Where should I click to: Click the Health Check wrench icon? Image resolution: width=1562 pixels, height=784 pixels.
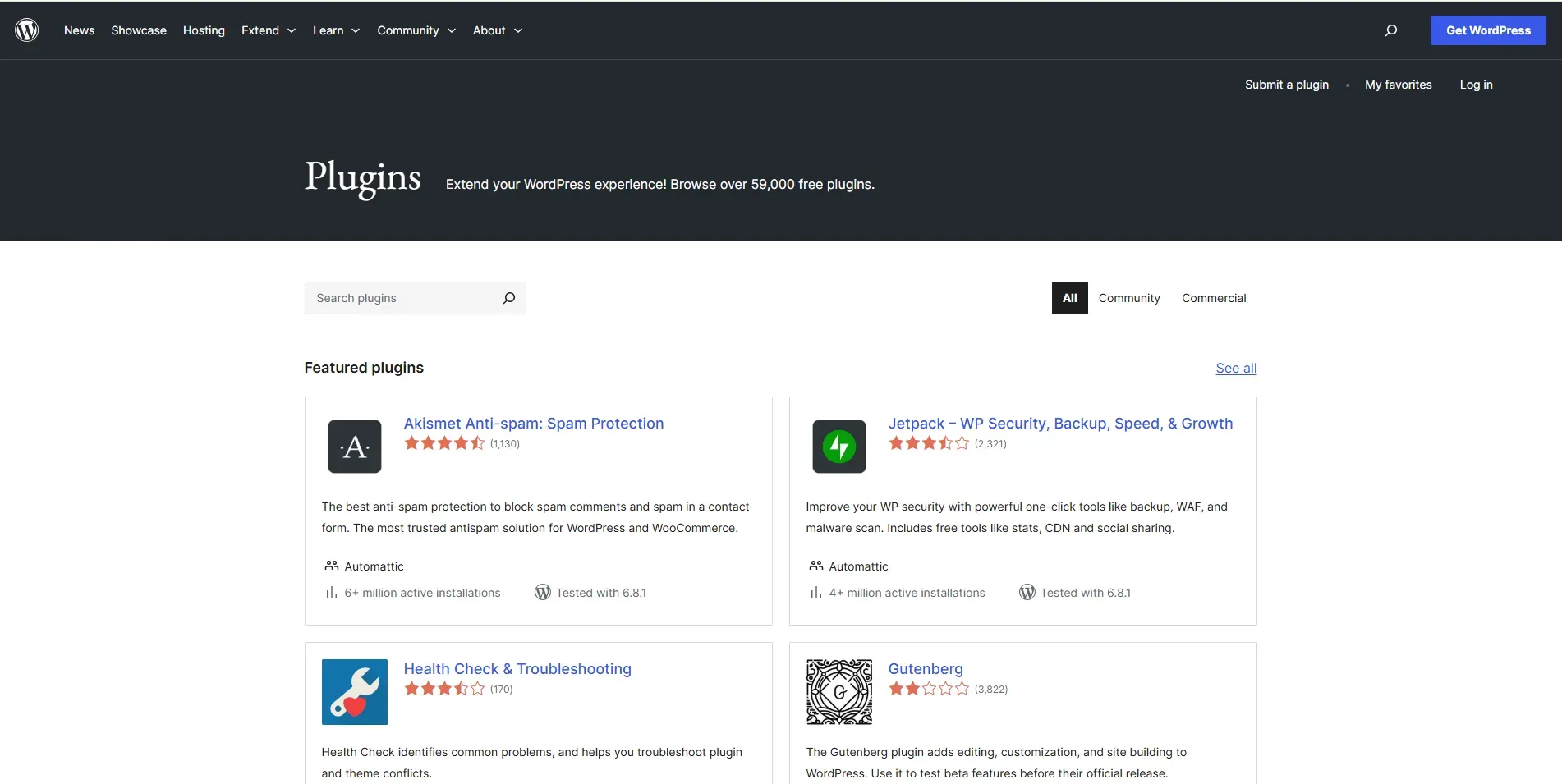[x=354, y=692]
